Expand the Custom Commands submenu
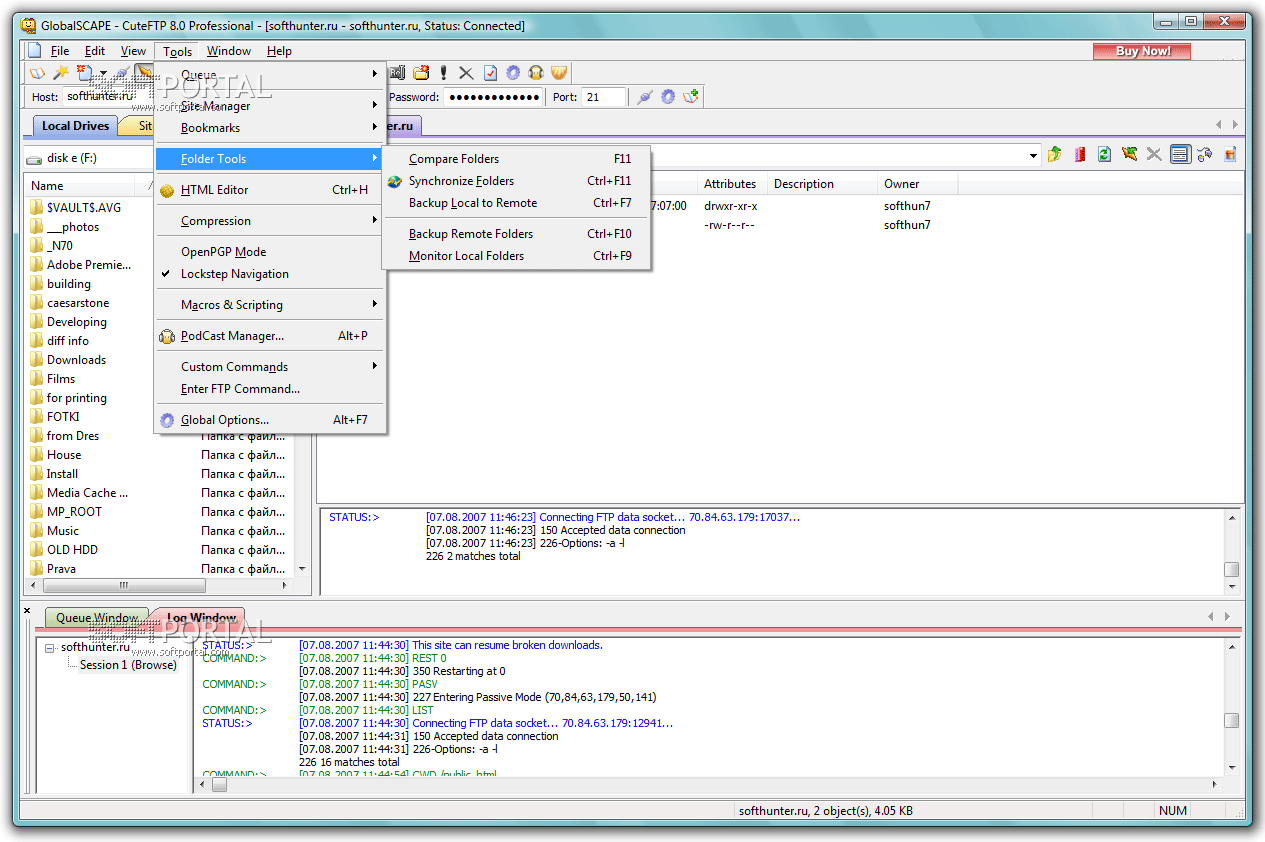Viewport: 1265px width, 842px height. [x=270, y=367]
